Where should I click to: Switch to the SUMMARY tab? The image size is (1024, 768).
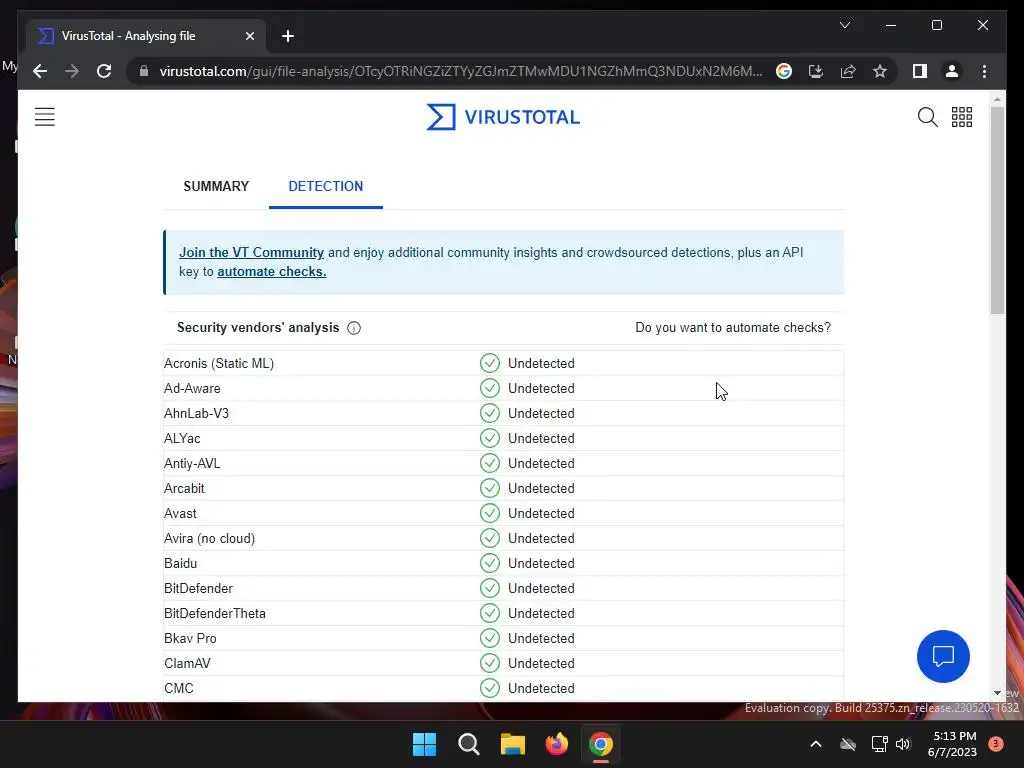[x=216, y=186]
